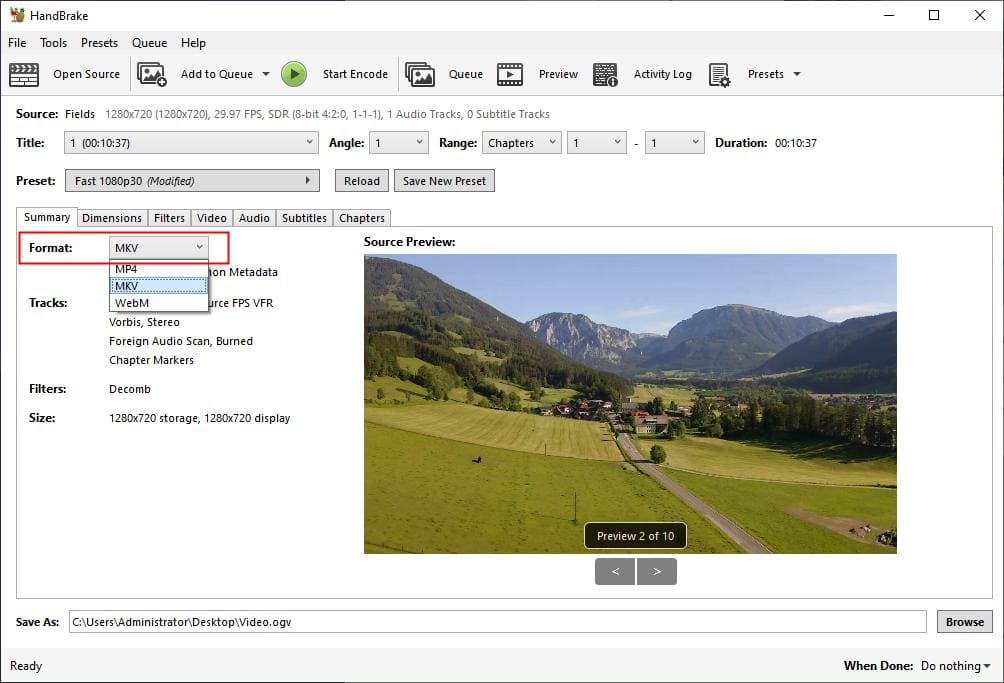Open the start chapter dropdown
This screenshot has height=683, width=1004.
coord(596,143)
